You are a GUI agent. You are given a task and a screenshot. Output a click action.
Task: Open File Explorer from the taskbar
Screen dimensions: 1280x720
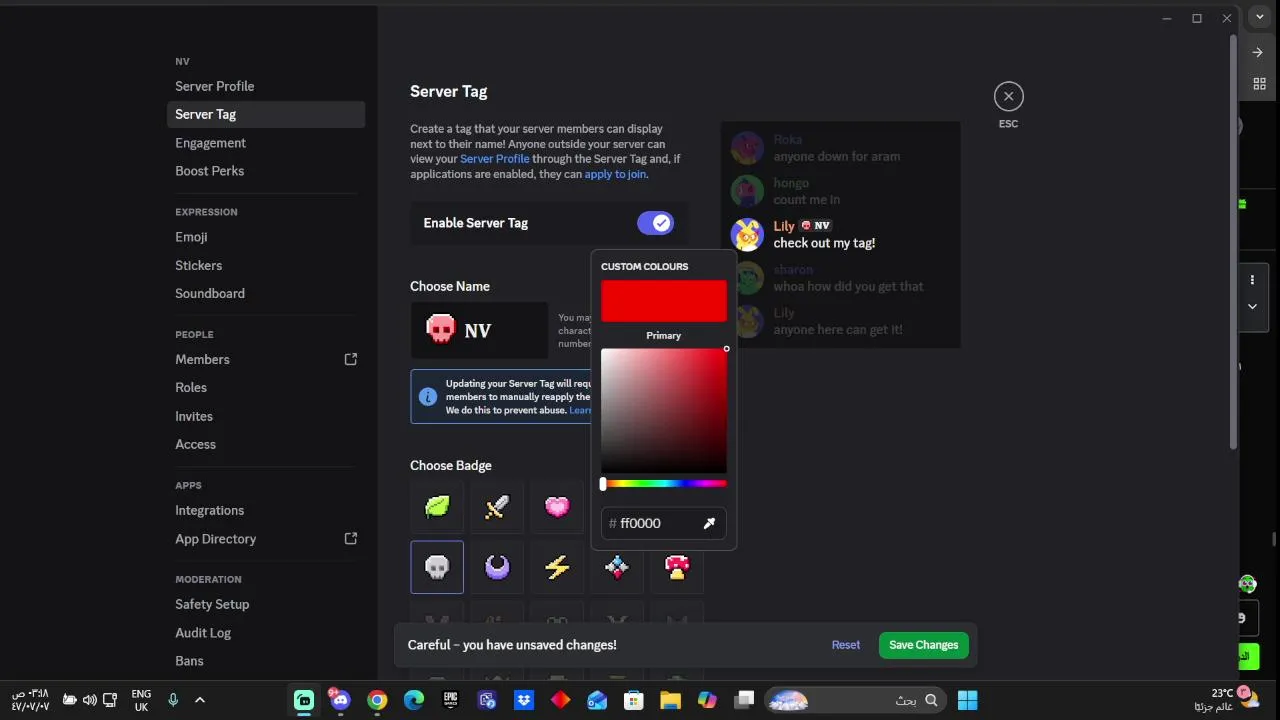(670, 700)
